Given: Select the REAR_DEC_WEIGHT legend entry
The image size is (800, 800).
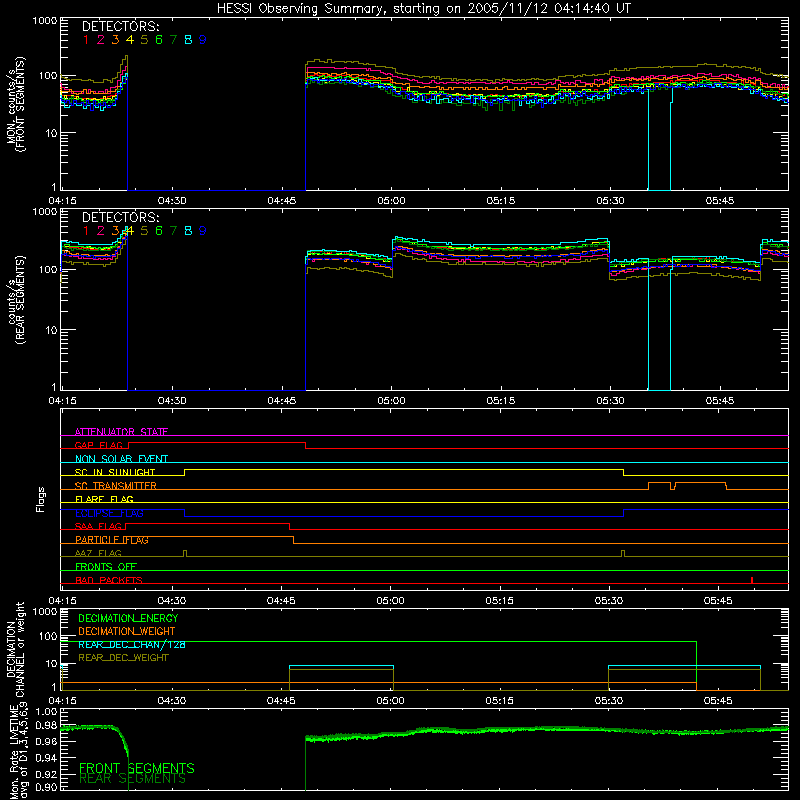Looking at the screenshot, I should pos(123,658).
